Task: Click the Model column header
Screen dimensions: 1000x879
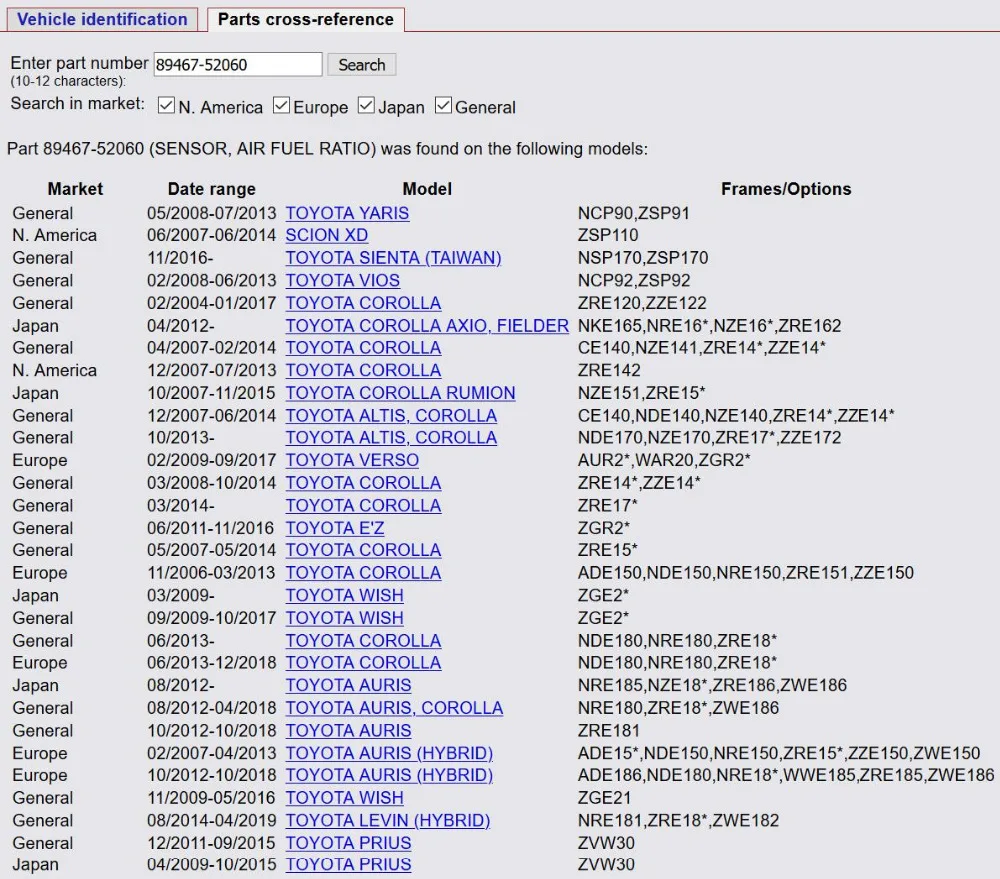Action: pyautogui.click(x=427, y=189)
